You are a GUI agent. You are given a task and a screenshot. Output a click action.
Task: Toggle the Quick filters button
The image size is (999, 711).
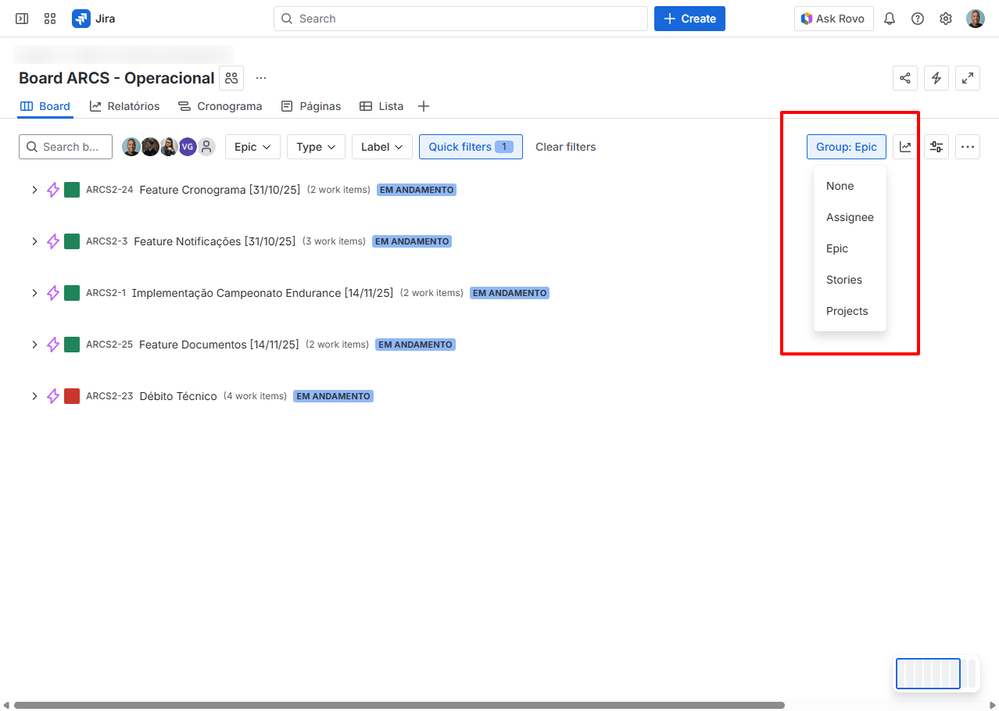tap(470, 146)
